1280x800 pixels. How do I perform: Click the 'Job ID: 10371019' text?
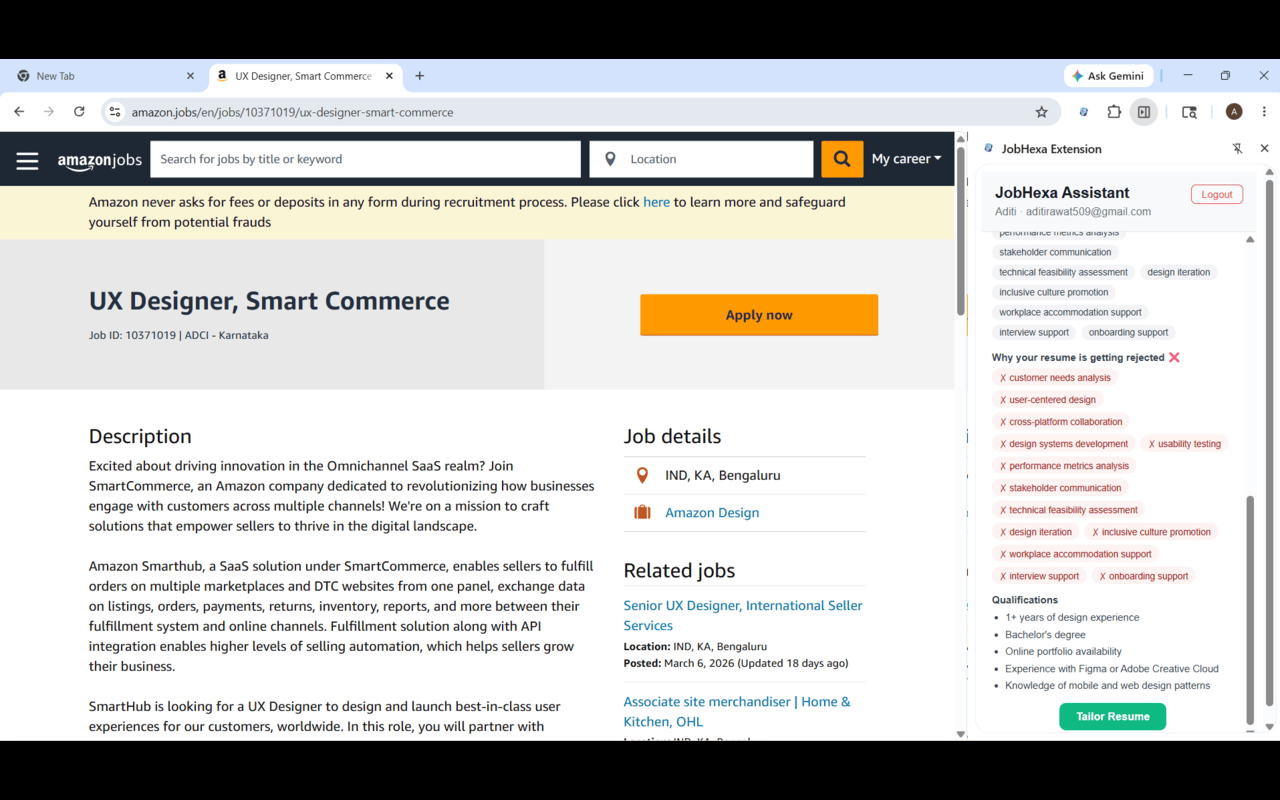coord(132,335)
